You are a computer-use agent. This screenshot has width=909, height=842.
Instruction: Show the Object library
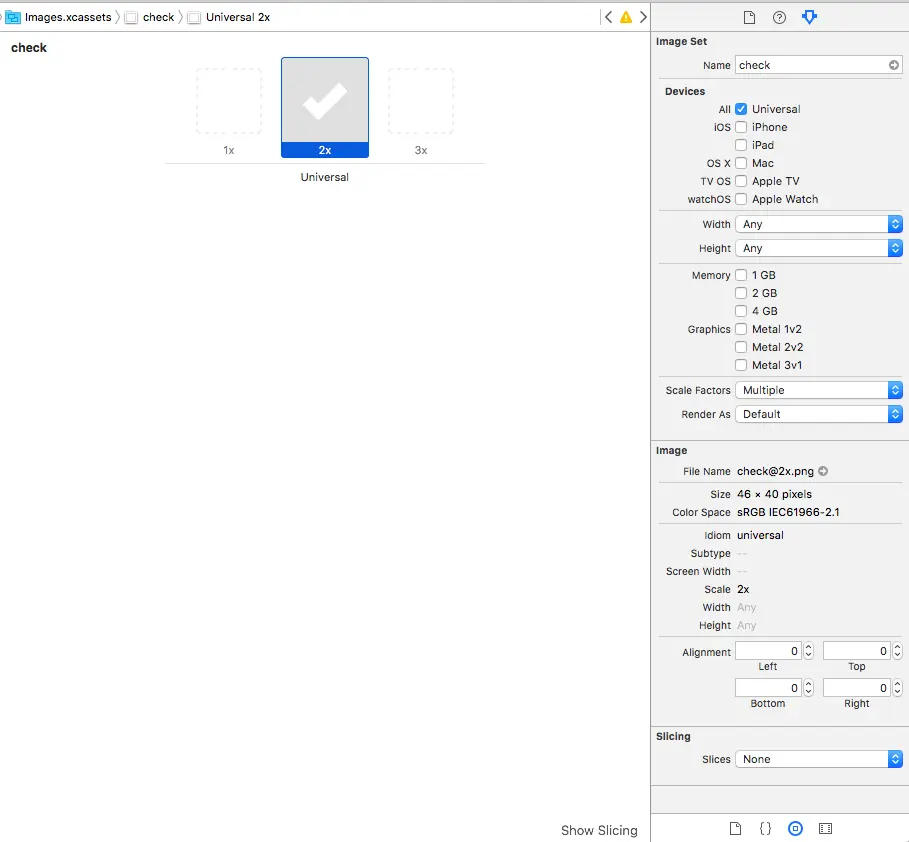click(x=795, y=828)
